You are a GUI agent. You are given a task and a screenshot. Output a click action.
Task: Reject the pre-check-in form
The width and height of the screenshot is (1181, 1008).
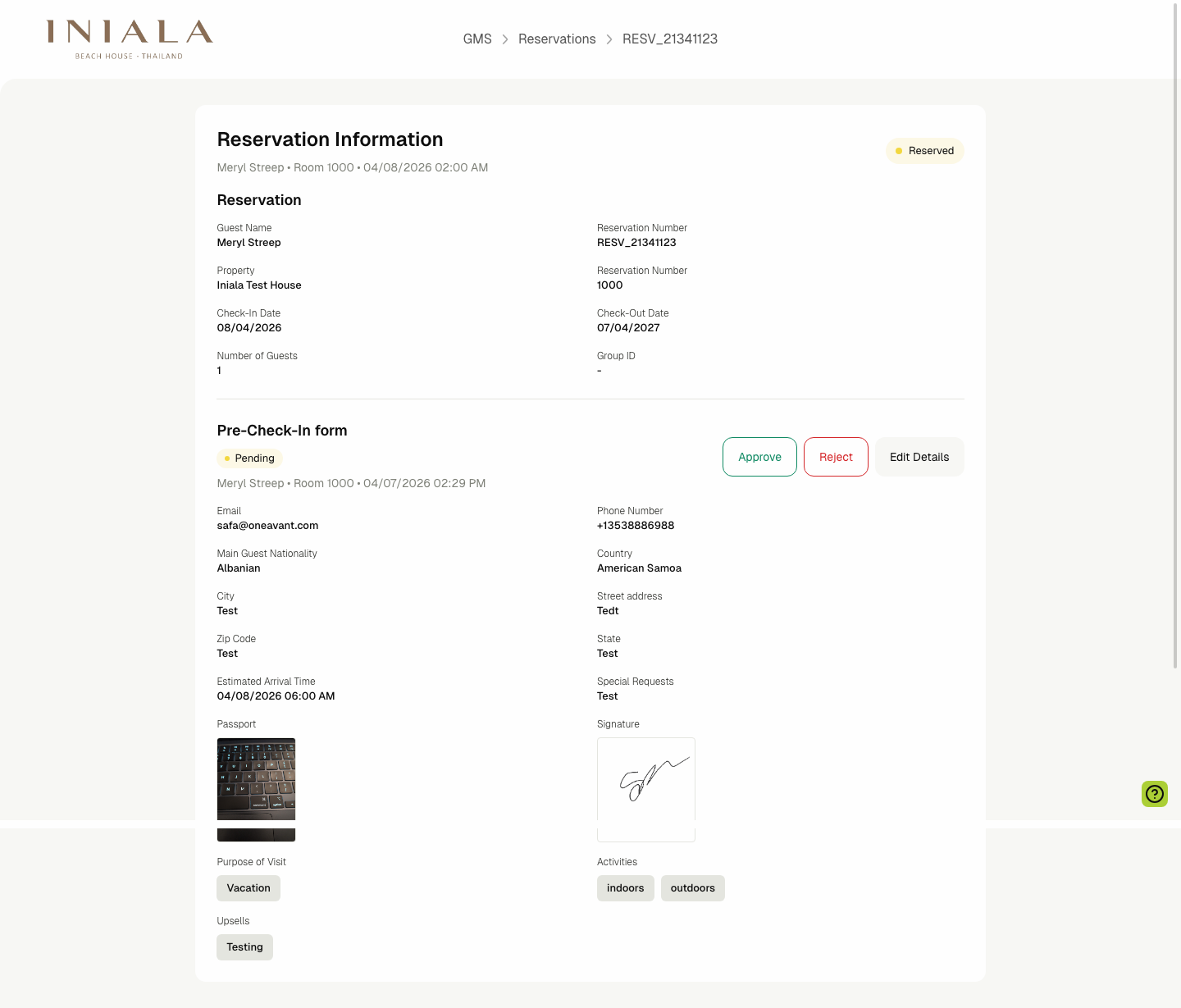click(835, 457)
